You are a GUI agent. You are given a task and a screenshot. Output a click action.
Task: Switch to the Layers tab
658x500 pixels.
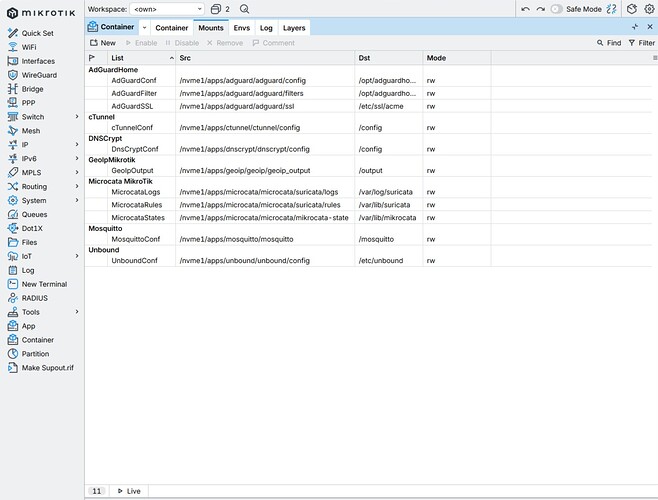294,28
